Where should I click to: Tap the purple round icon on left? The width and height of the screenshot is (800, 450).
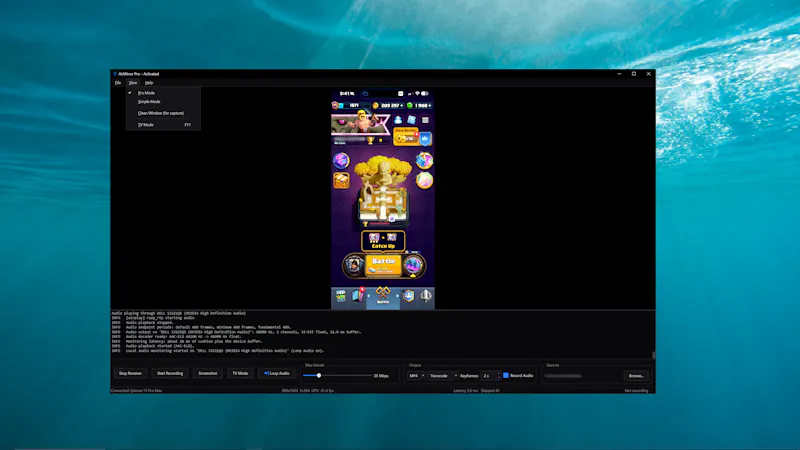341,161
